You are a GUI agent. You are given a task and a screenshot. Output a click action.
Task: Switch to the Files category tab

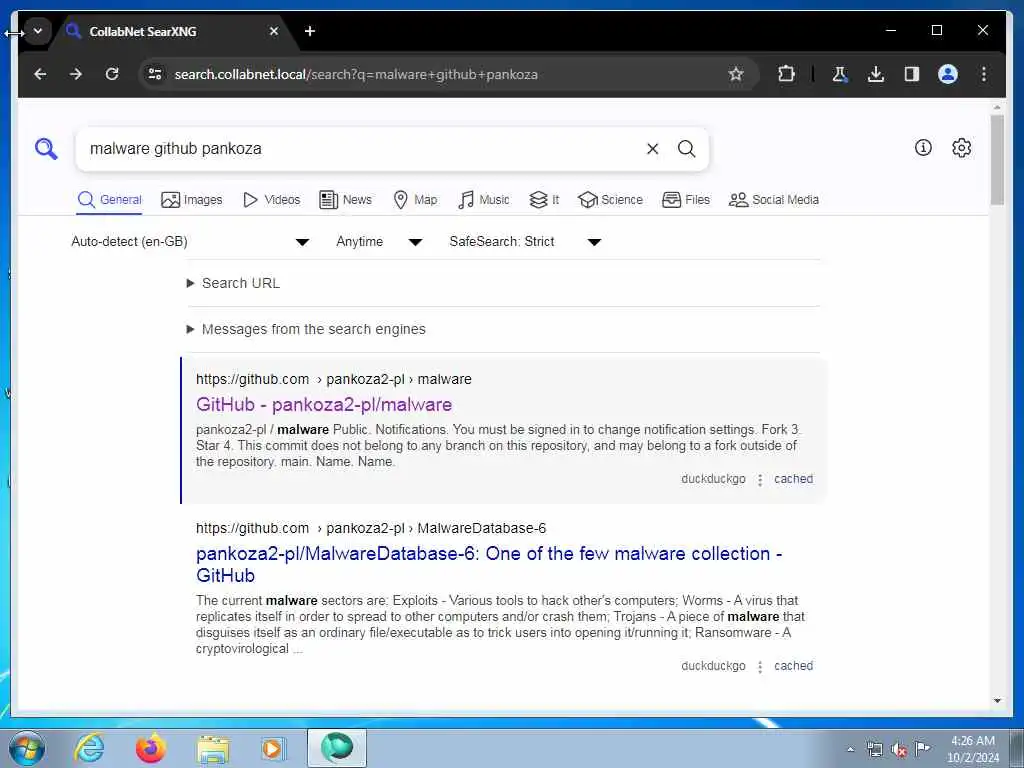(686, 200)
